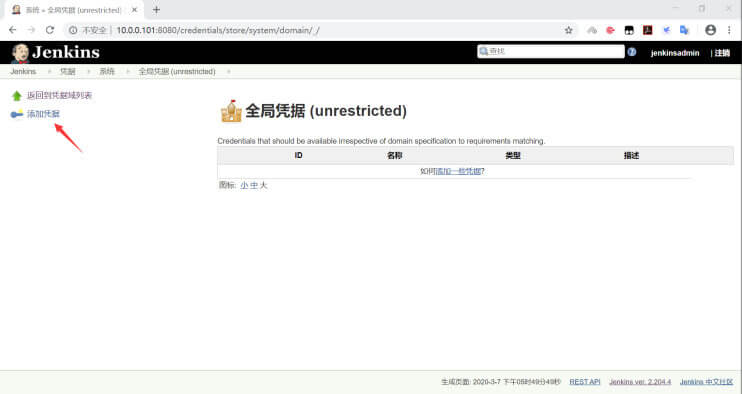
Task: Open the 添加凭据 sidebar link
Action: (x=43, y=114)
